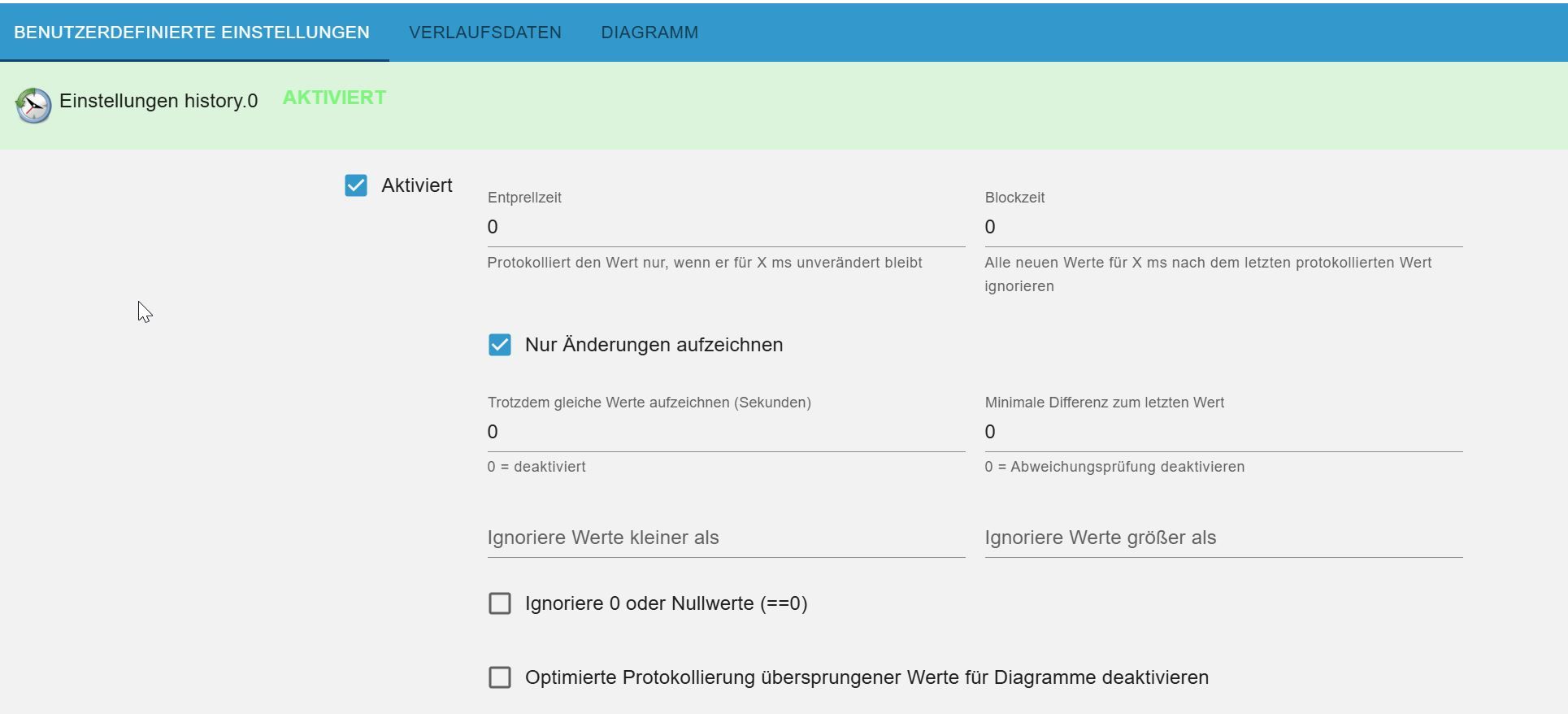Enable Ignoriere 0 oder Nullwerte checkbox
The width and height of the screenshot is (1568, 714).
tap(500, 603)
